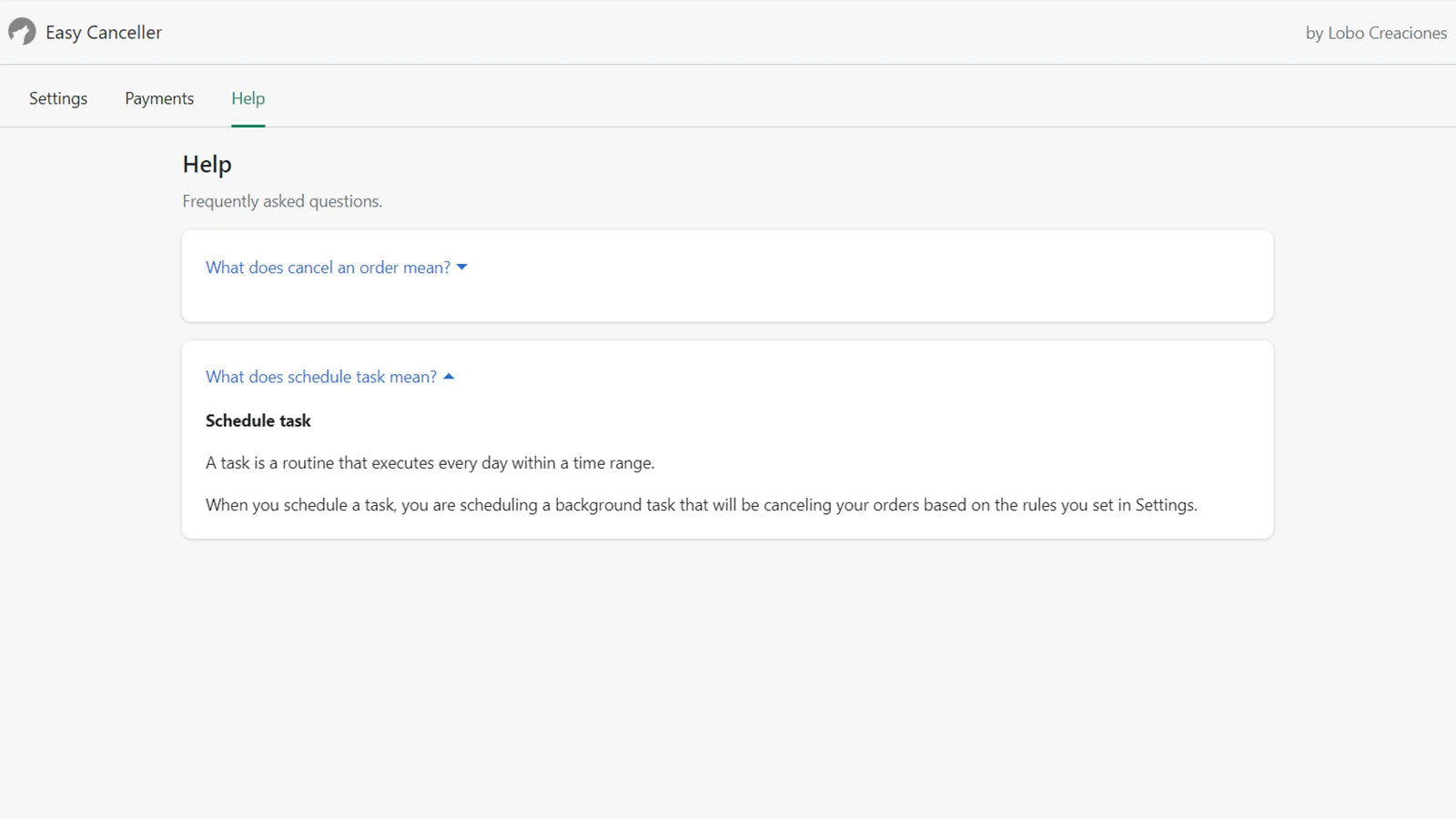Click the Help page heading

coord(207,165)
